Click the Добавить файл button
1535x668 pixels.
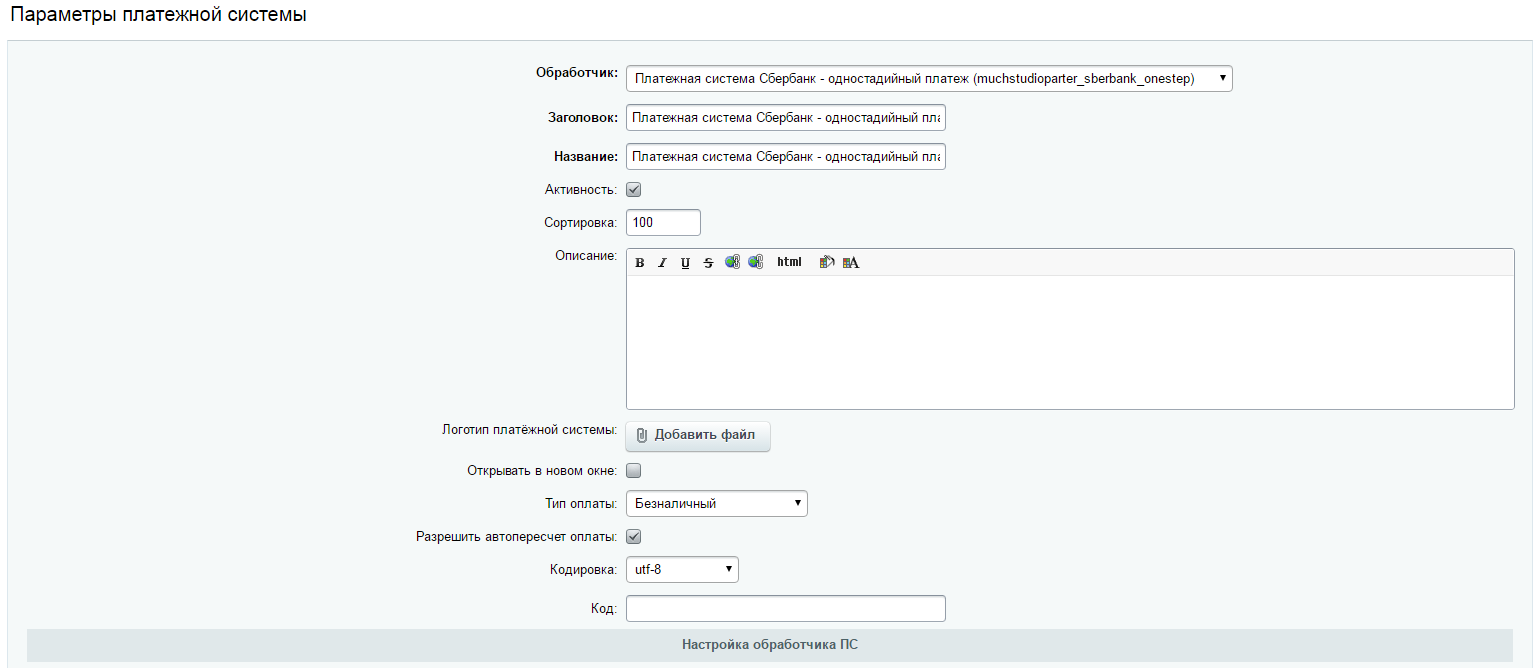(x=698, y=436)
